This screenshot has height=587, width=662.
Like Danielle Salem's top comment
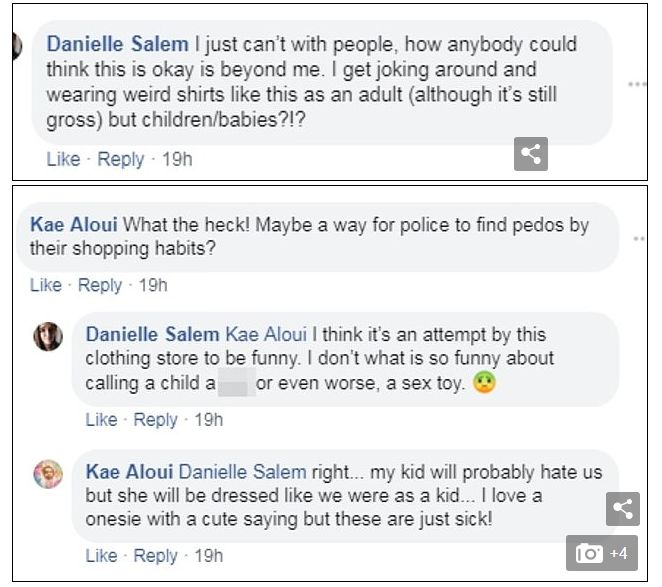tap(63, 159)
